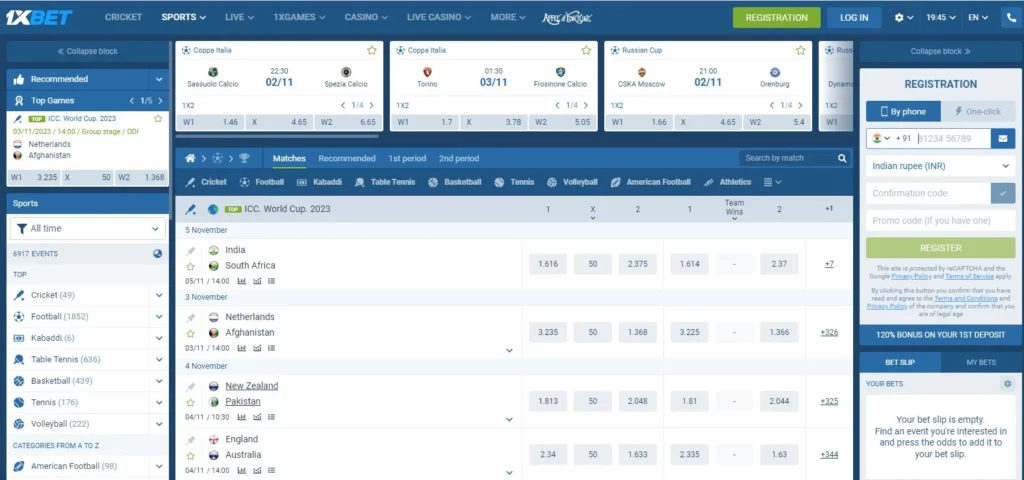
Task: Select Cricket in sports filter bar
Action: point(206,182)
